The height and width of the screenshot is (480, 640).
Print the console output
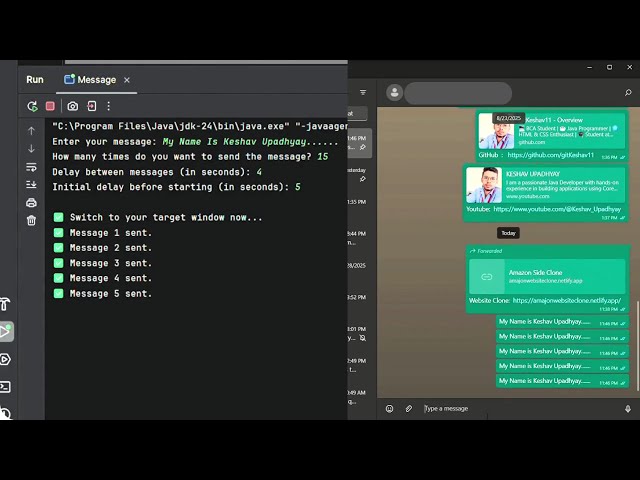(x=31, y=203)
